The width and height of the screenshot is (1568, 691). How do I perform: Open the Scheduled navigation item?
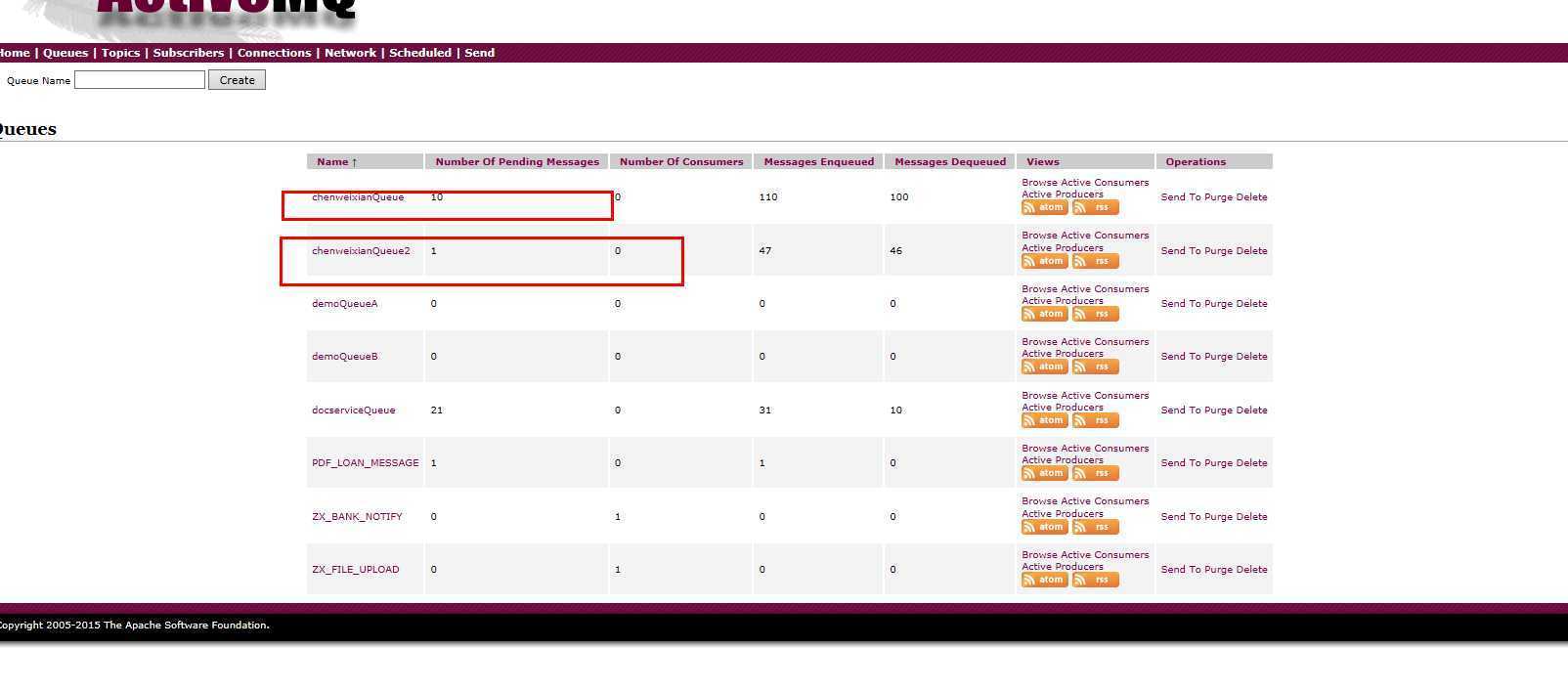(420, 53)
